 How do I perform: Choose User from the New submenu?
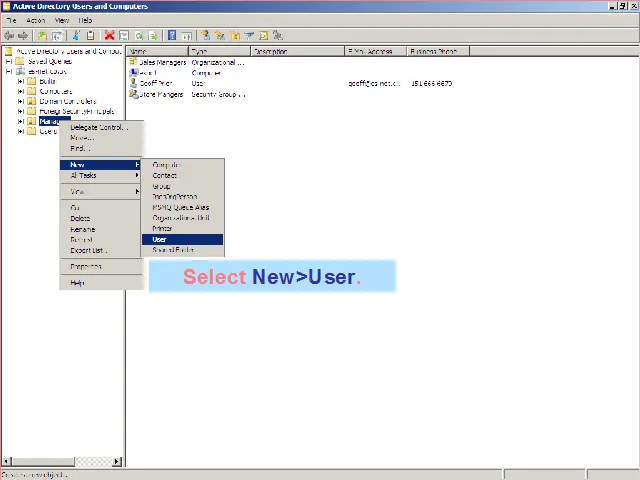tap(182, 239)
